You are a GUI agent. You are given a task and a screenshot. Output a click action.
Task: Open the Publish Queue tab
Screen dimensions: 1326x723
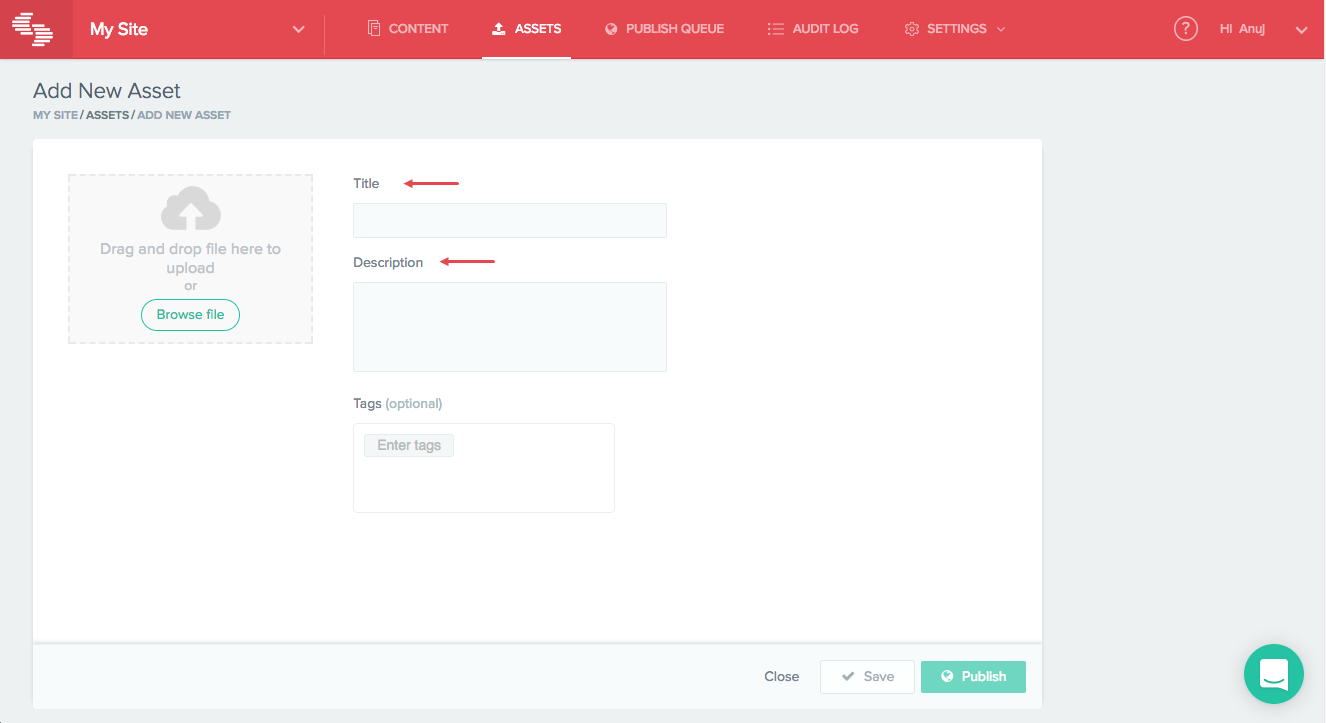664,29
